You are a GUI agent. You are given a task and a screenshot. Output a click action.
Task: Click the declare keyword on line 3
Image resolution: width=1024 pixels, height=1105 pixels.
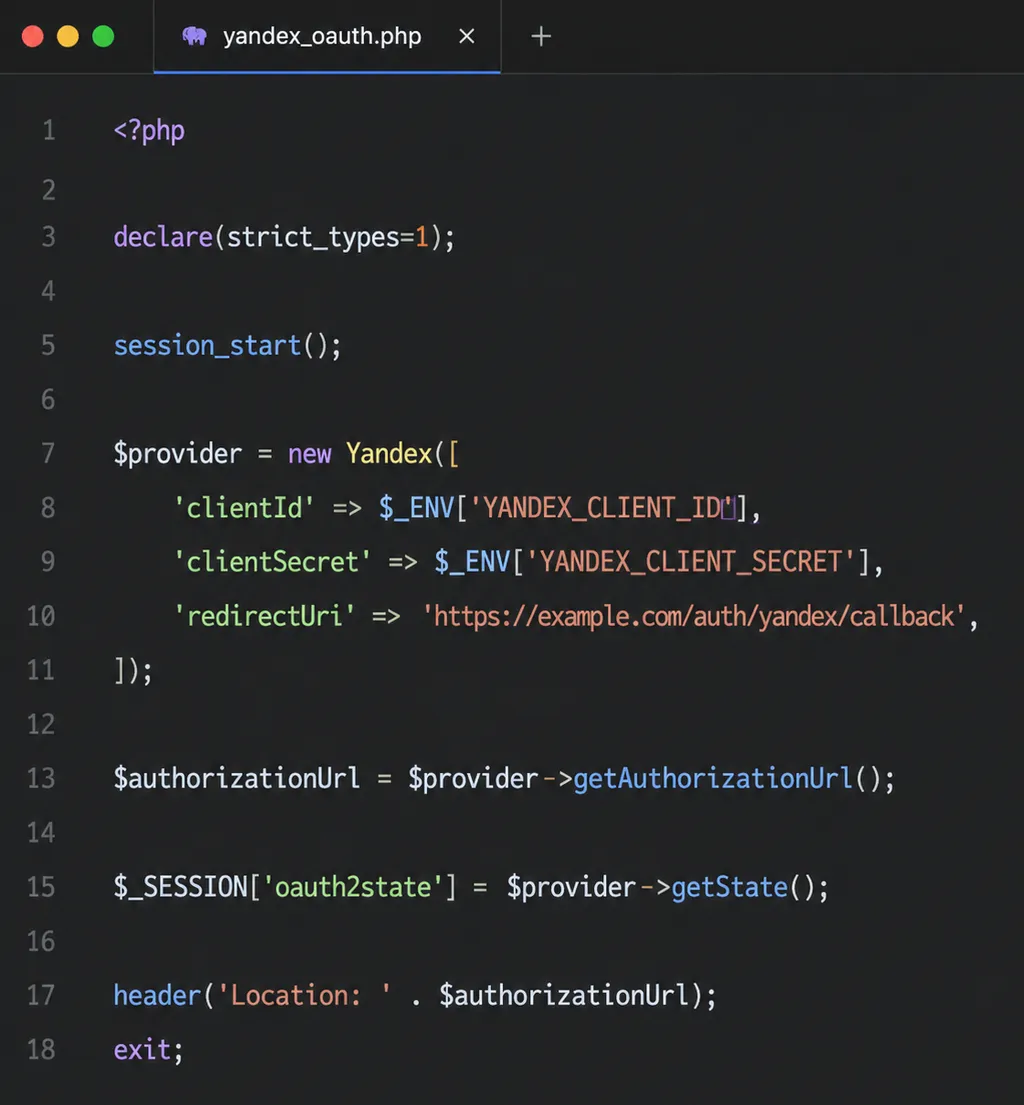click(x=163, y=237)
